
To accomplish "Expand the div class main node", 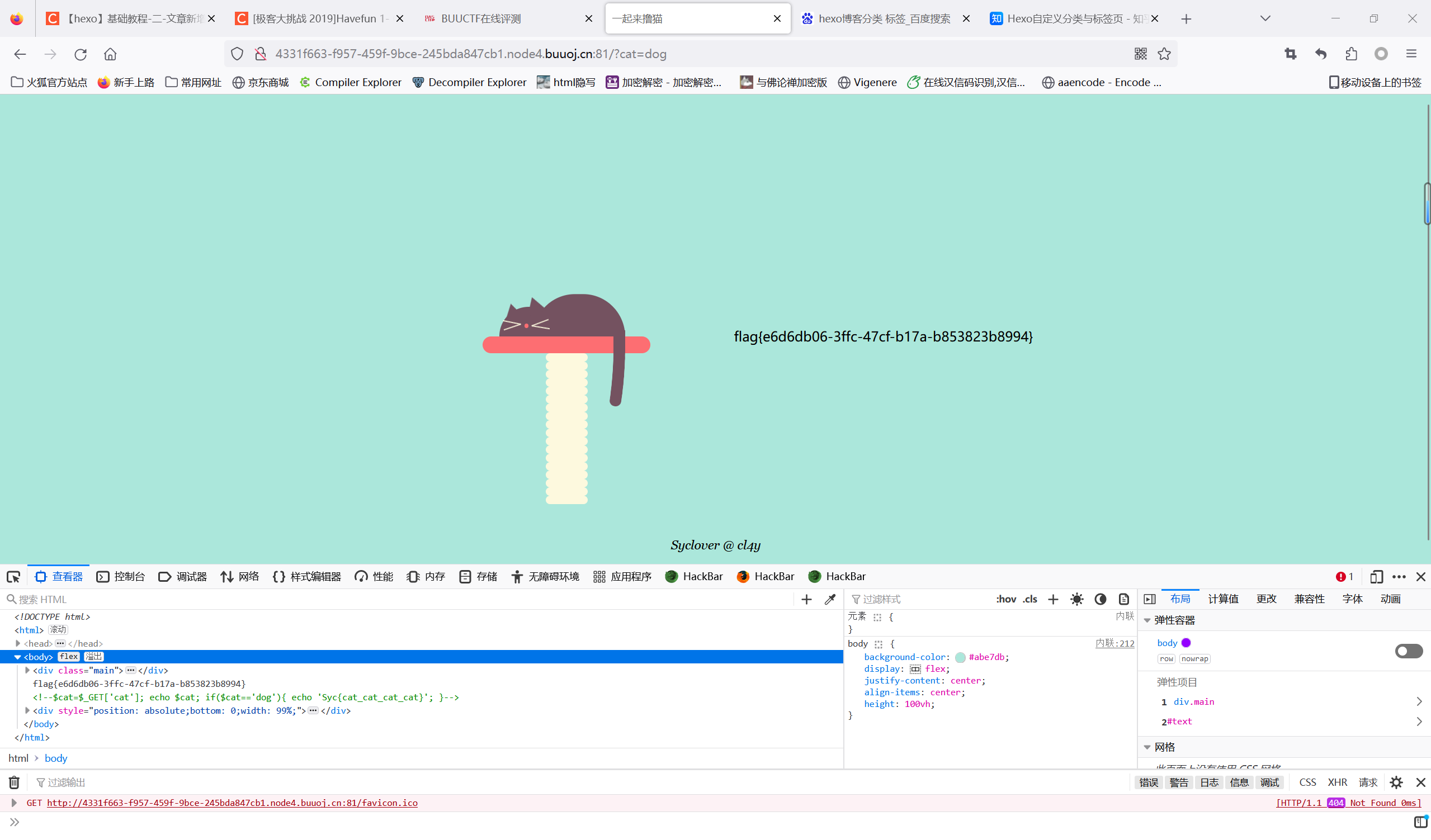I will click(x=27, y=670).
